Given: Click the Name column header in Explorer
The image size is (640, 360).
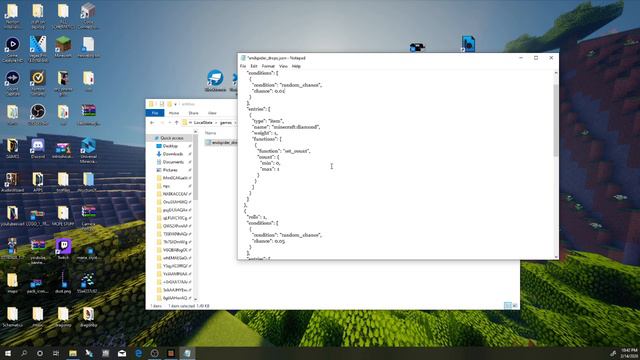Looking at the screenshot, I should tap(211, 133).
